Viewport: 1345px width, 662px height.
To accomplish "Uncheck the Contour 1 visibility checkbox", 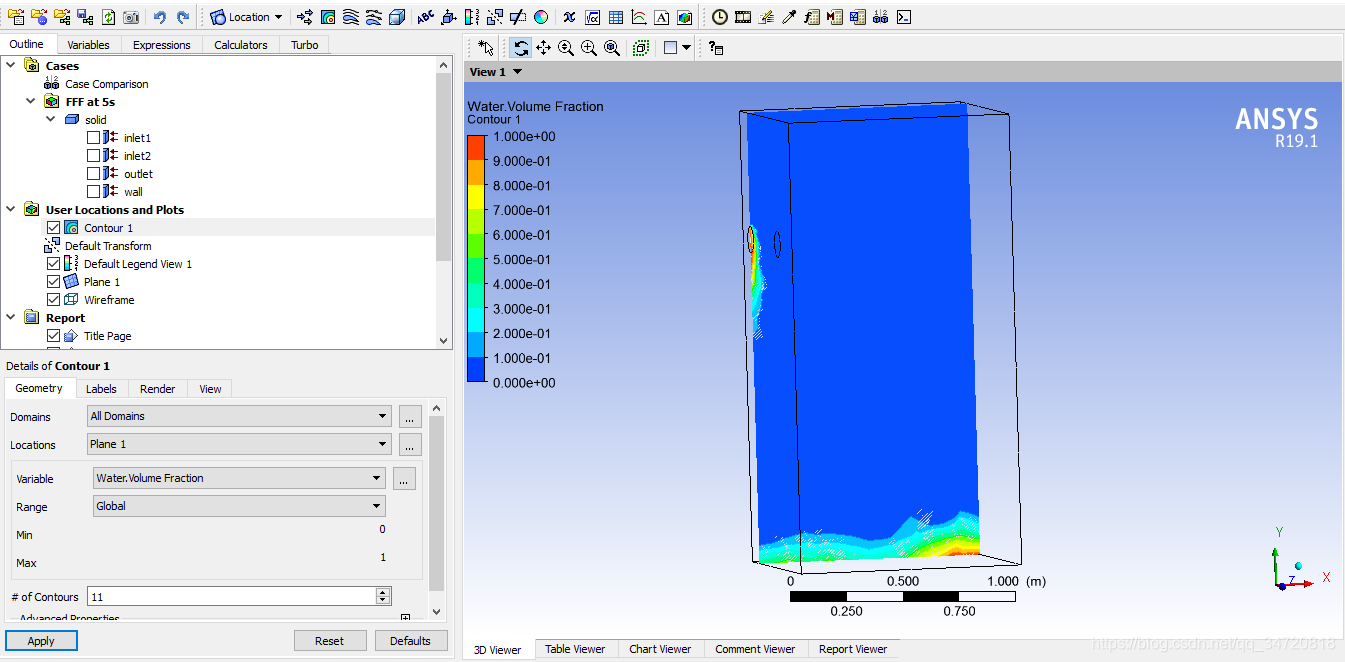I will click(54, 228).
